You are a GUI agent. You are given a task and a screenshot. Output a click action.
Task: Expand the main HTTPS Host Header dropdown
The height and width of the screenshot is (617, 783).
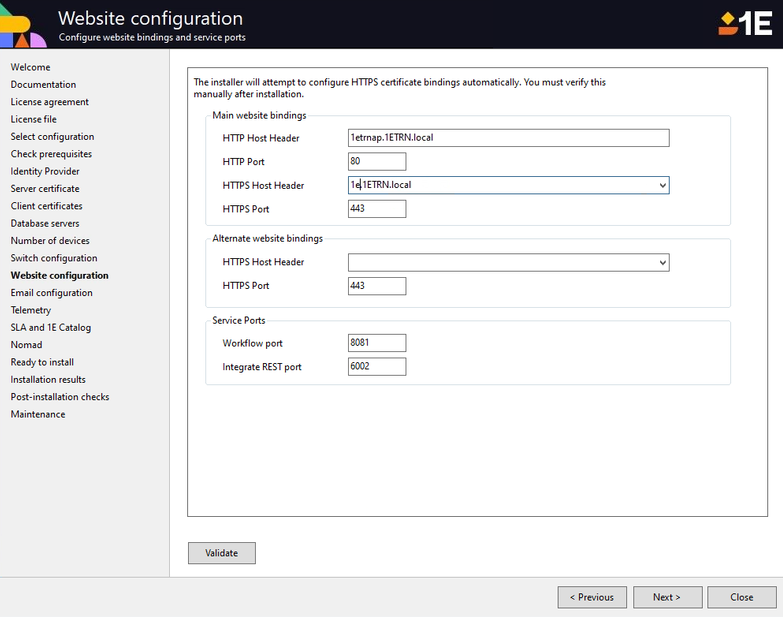tap(662, 186)
